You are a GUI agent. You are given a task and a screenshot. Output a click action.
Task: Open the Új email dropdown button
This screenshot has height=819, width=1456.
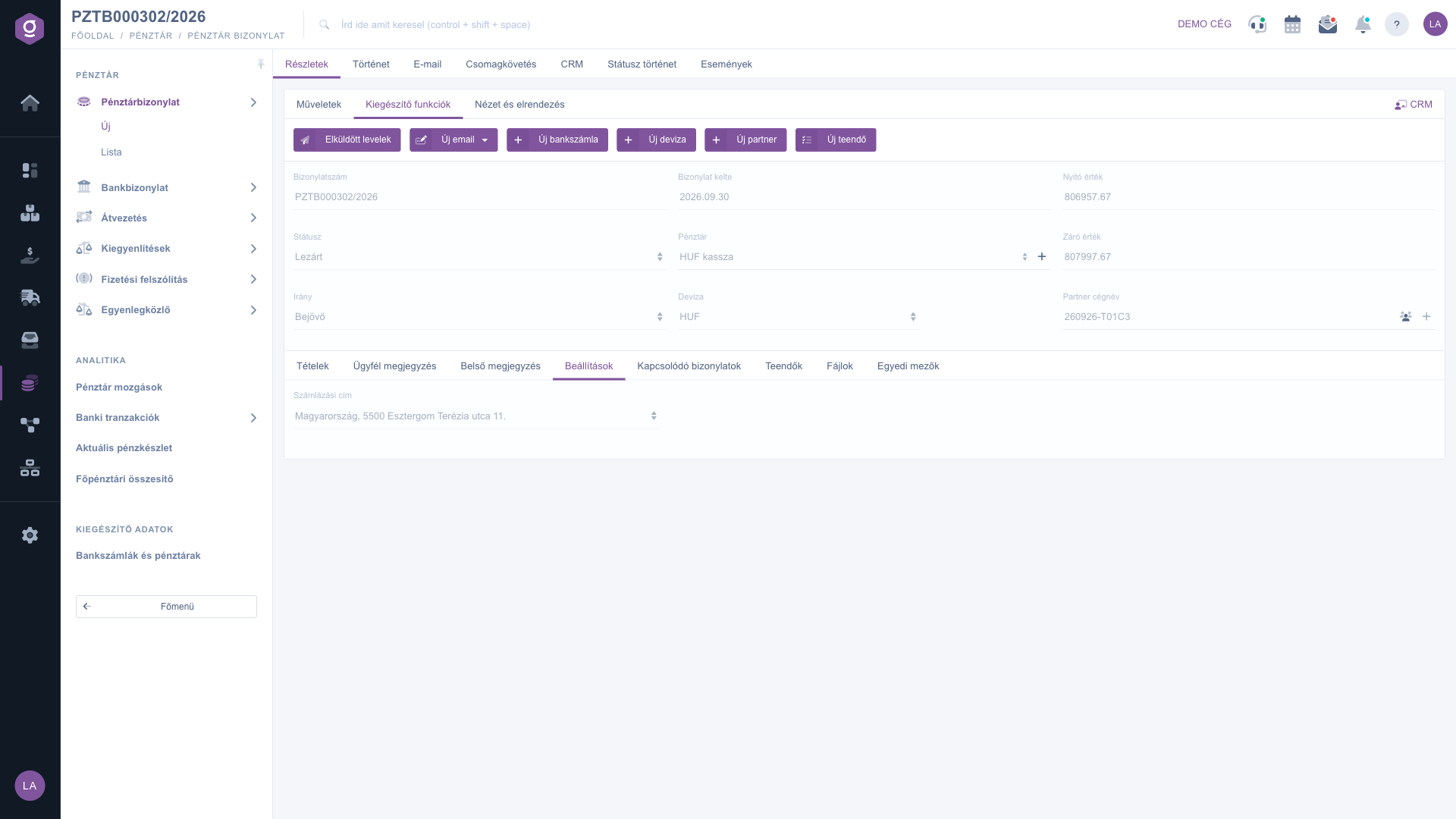coord(453,140)
